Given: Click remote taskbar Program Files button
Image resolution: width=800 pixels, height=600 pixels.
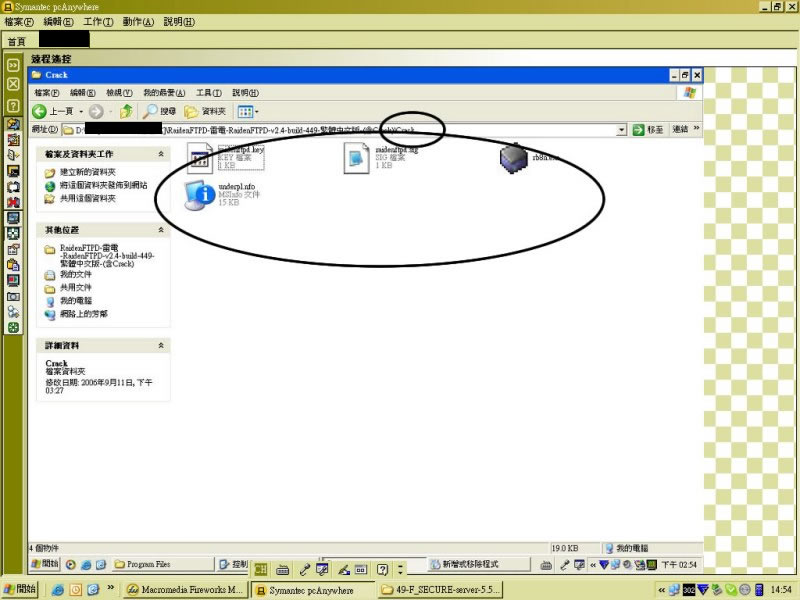Looking at the screenshot, I should [x=163, y=564].
